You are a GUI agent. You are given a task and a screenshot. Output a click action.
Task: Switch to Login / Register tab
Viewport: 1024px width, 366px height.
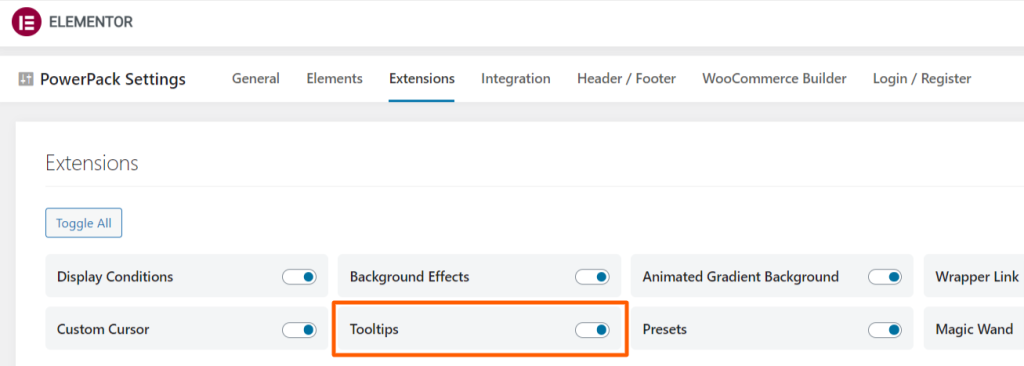point(922,79)
